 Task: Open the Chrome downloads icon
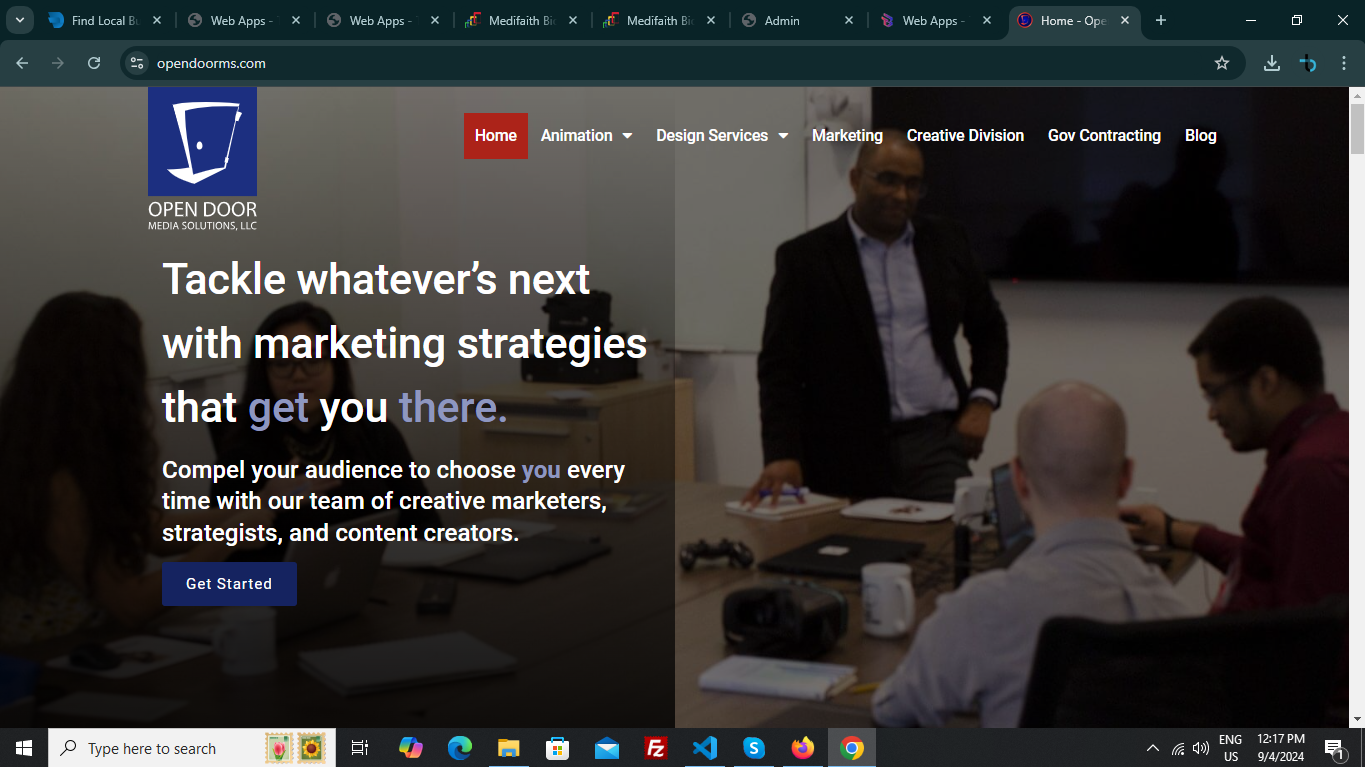(x=1271, y=63)
